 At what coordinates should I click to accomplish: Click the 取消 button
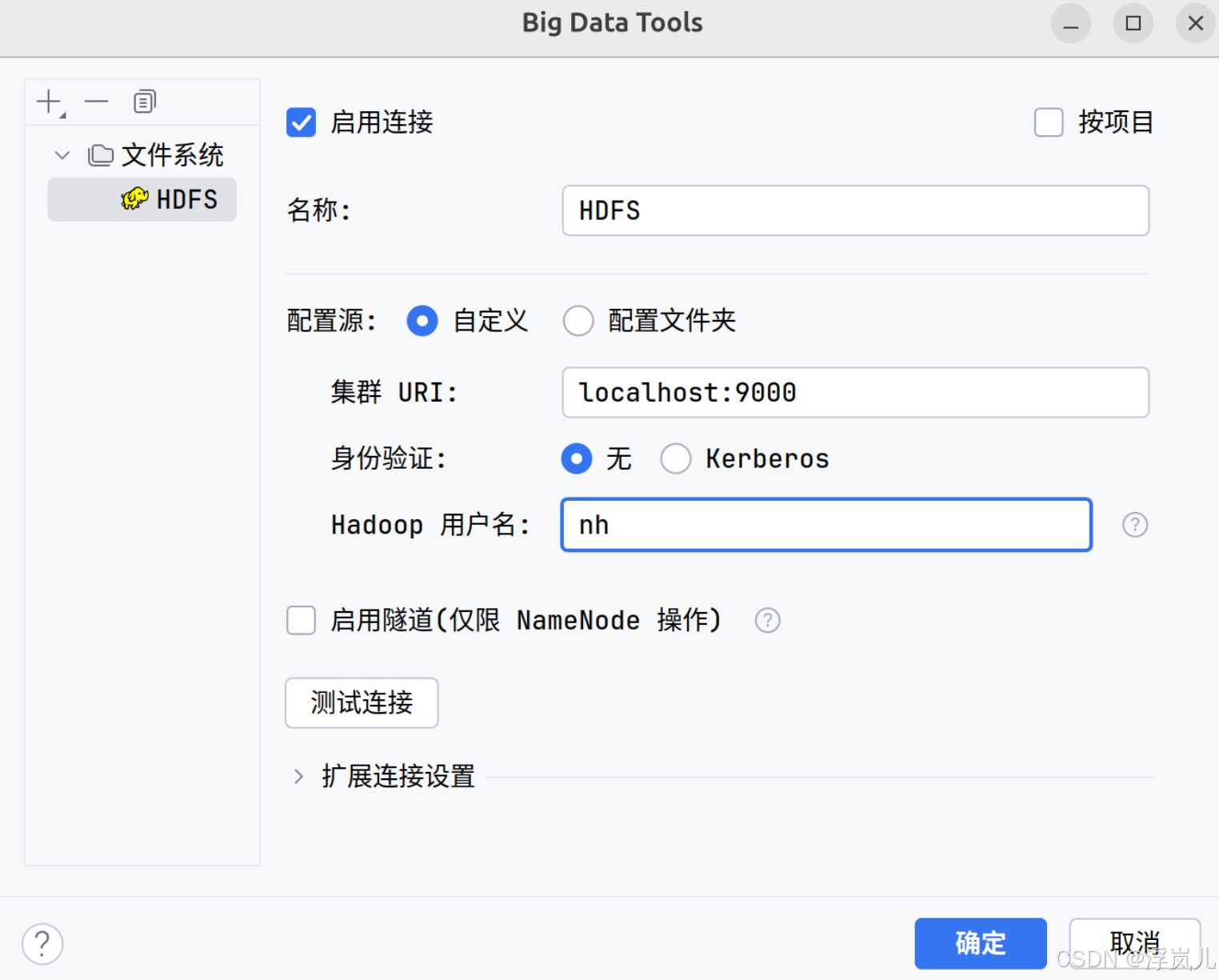pos(1135,943)
